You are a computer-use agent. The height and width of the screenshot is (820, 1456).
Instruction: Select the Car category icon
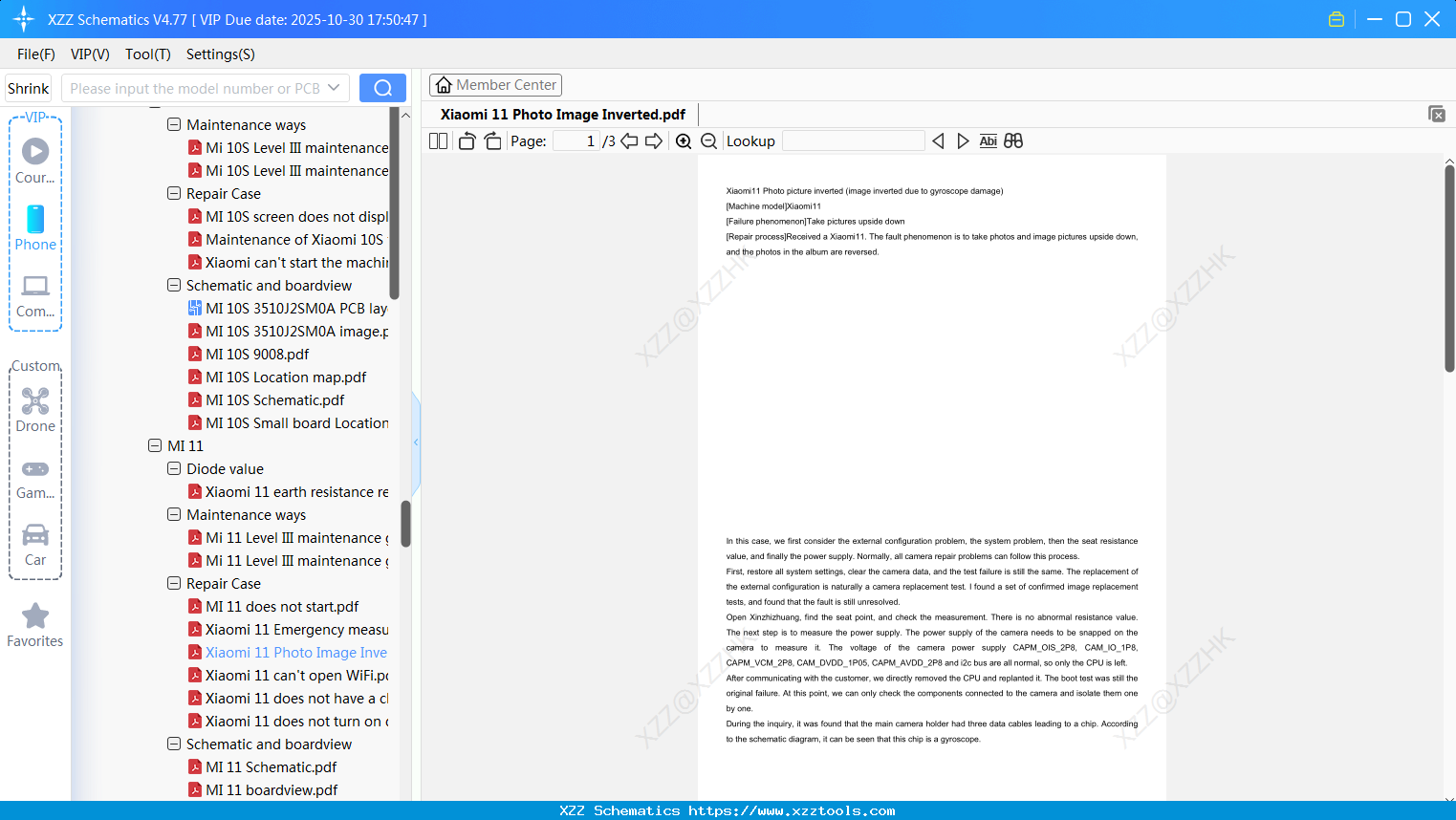pyautogui.click(x=35, y=534)
